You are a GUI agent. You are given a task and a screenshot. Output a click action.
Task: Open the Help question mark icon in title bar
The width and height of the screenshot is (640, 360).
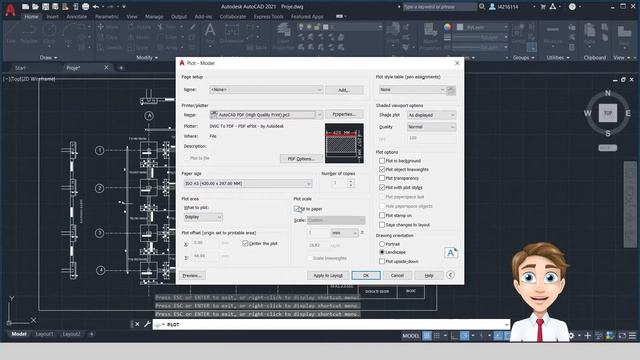click(x=572, y=7)
